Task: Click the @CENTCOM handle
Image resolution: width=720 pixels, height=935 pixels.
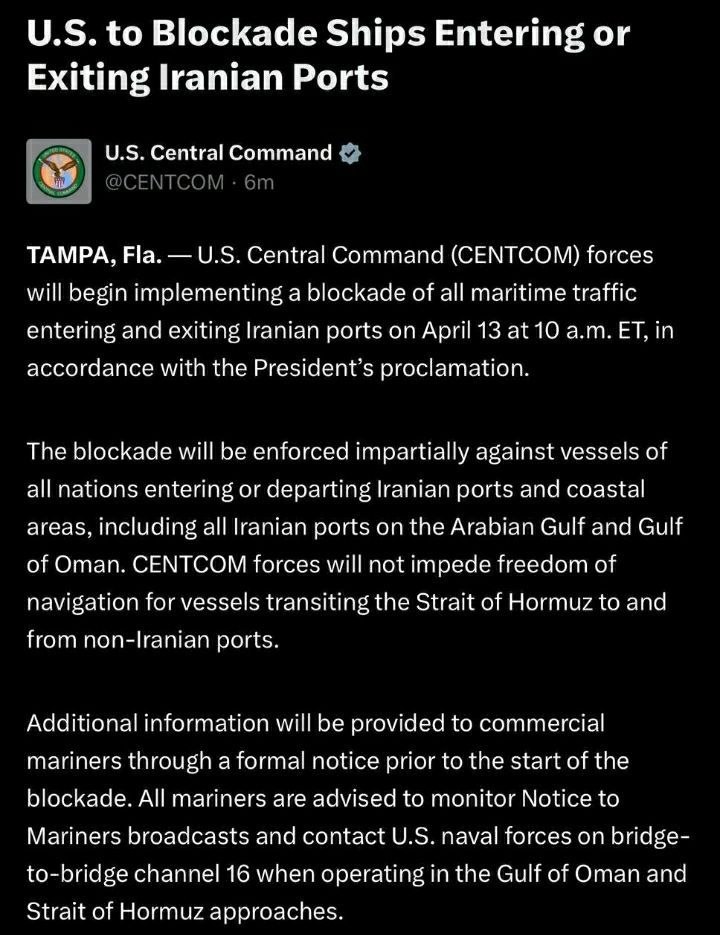Action: [x=165, y=182]
